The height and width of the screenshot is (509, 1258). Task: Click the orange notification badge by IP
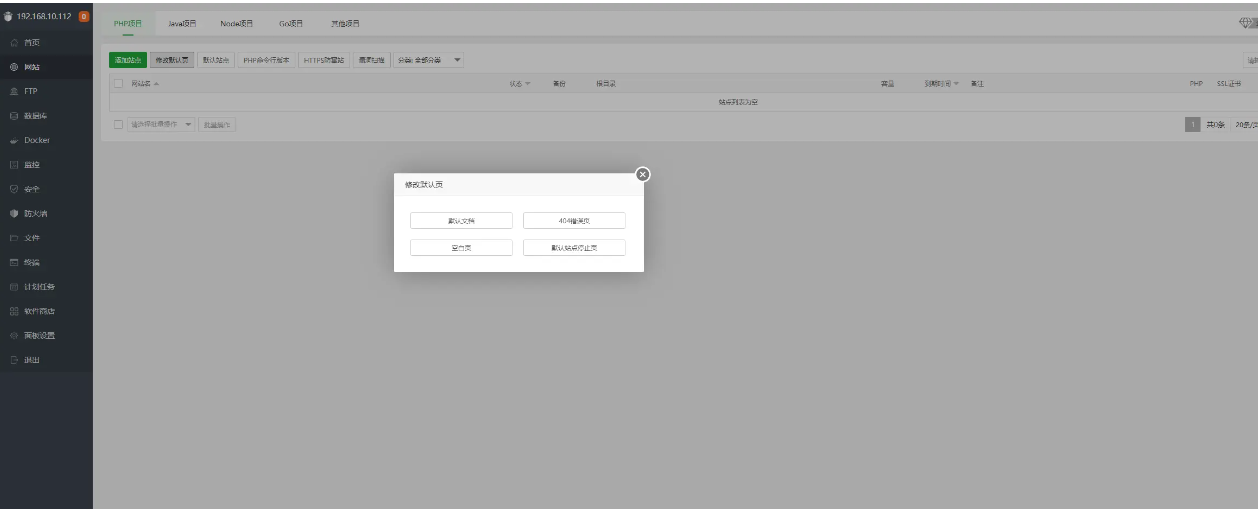pos(84,16)
